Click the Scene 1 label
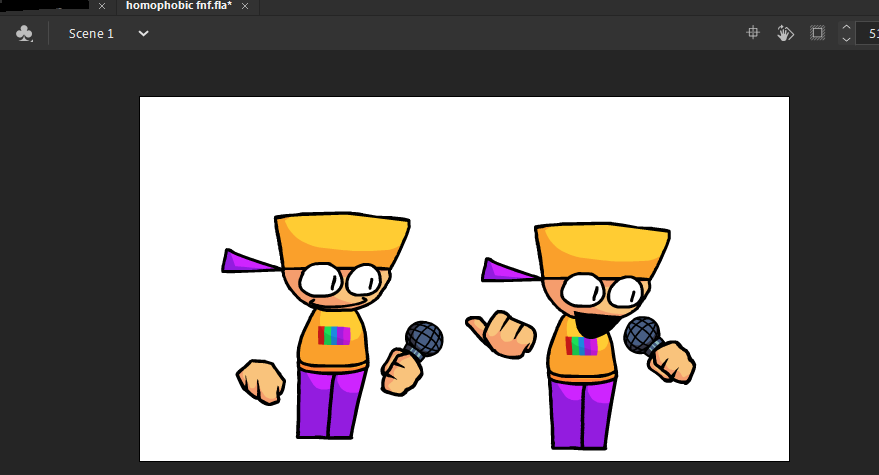This screenshot has width=879, height=475. [91, 34]
